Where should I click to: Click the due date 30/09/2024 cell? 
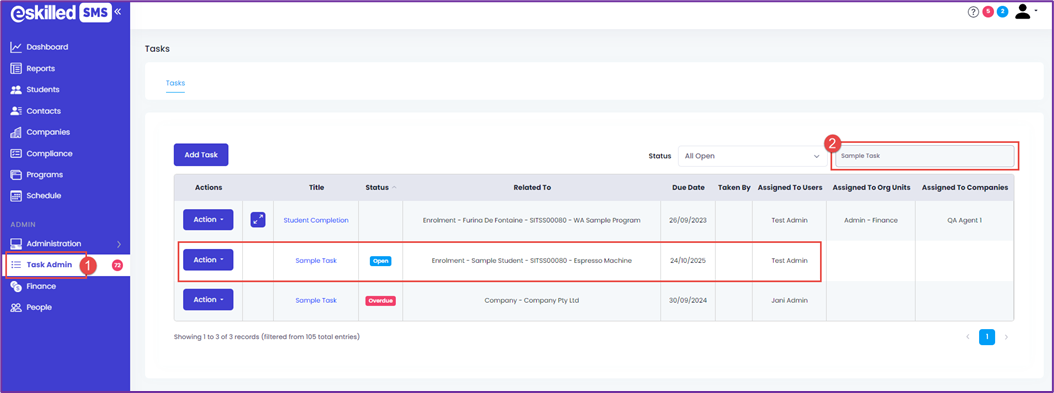pos(688,300)
